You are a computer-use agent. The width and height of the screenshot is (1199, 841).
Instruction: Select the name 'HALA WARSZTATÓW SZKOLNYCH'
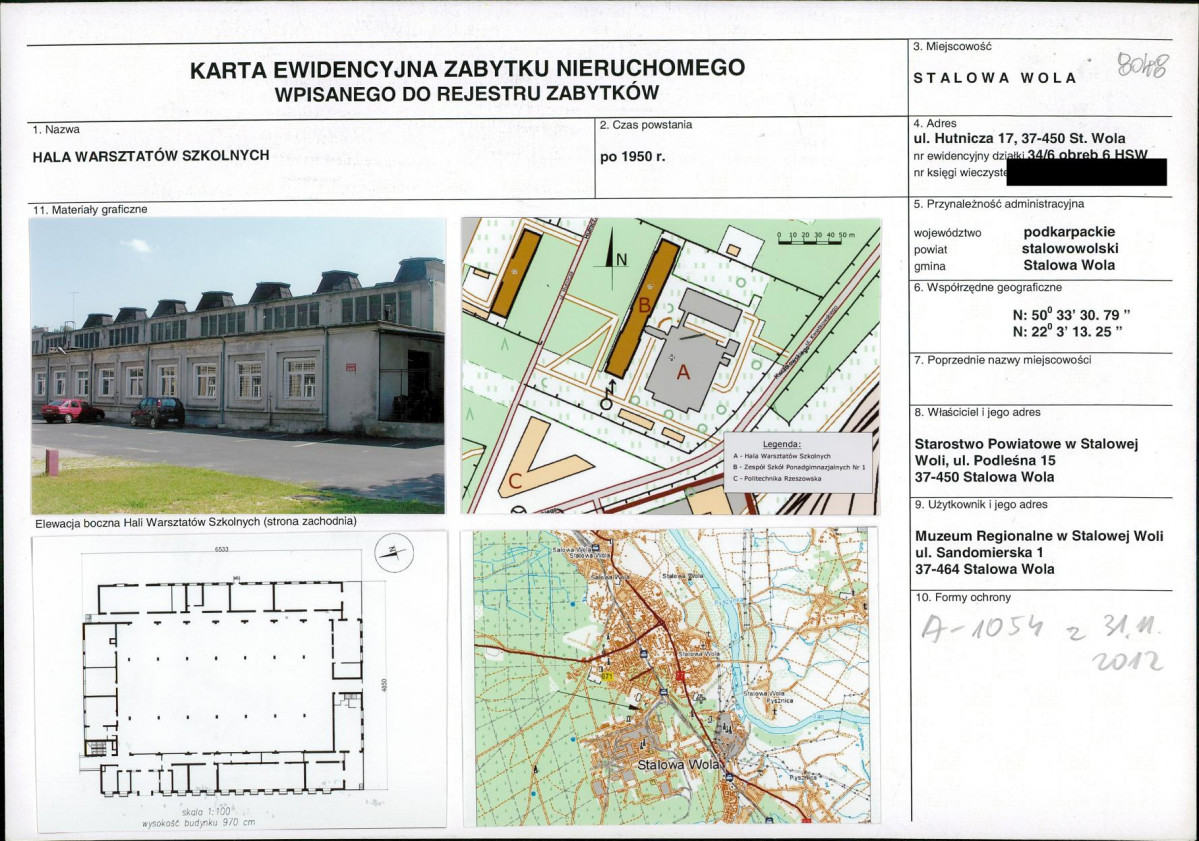coord(151,155)
